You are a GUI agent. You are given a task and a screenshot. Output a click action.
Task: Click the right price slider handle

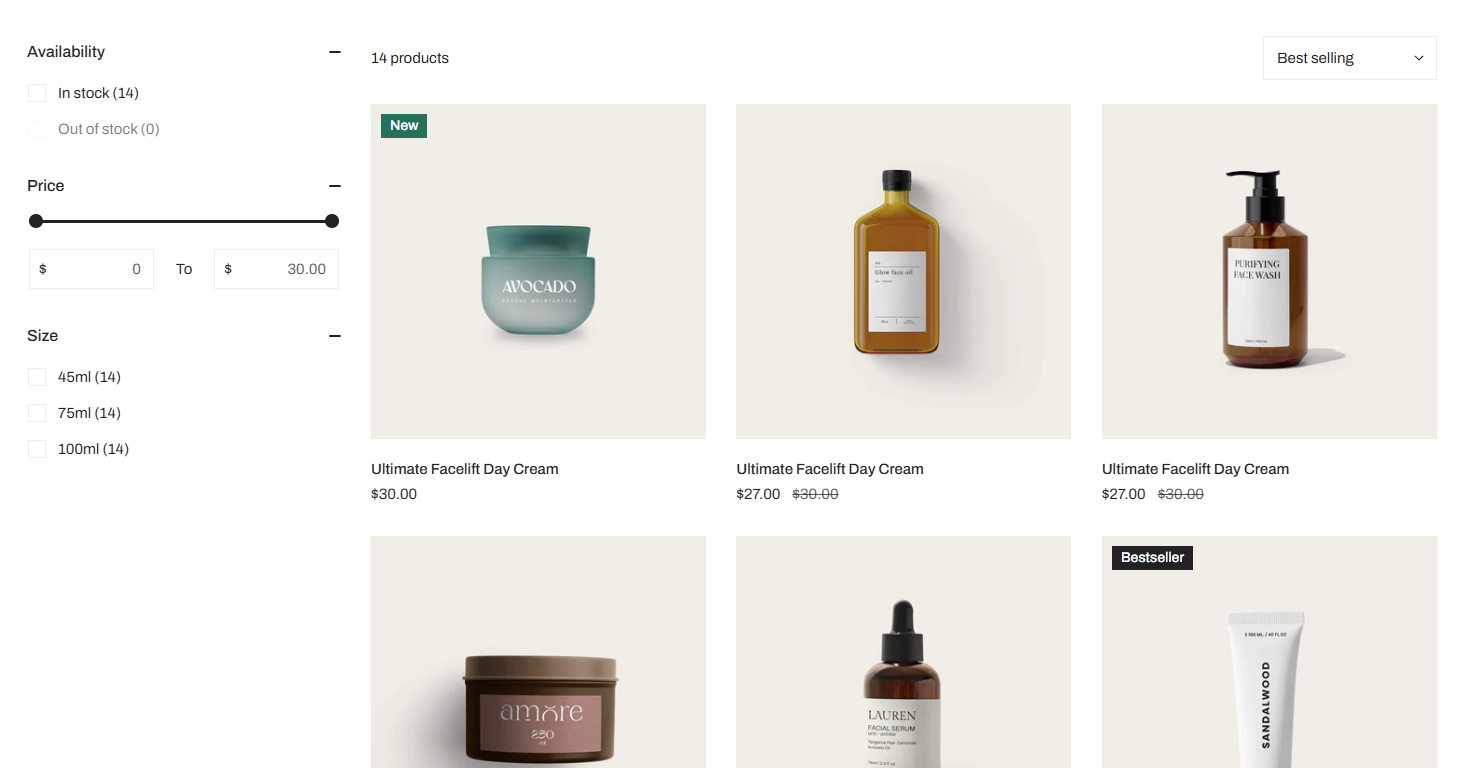pos(332,221)
